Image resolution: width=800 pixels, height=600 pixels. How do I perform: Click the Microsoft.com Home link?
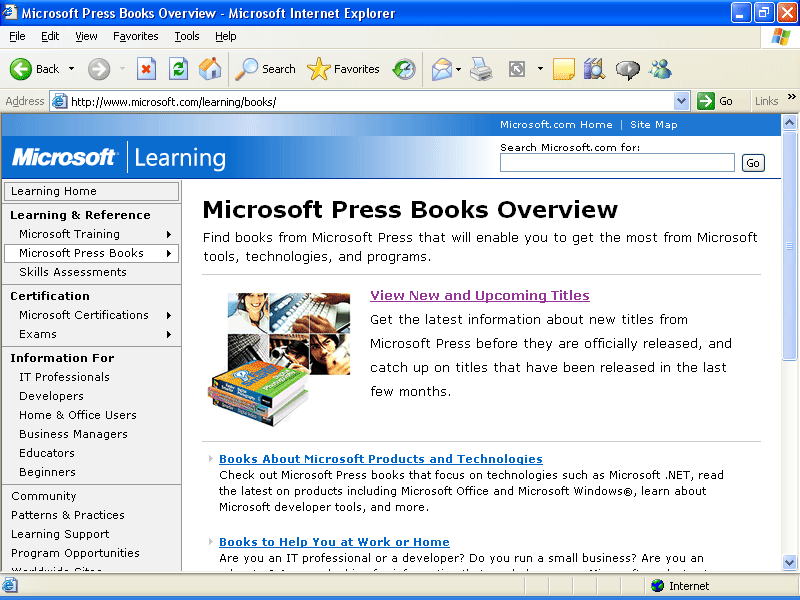pos(556,124)
